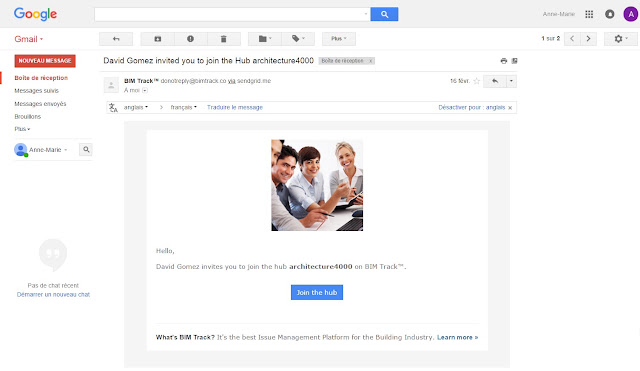Click the blue search magnifier button
640x371 pixels.
[x=384, y=14]
